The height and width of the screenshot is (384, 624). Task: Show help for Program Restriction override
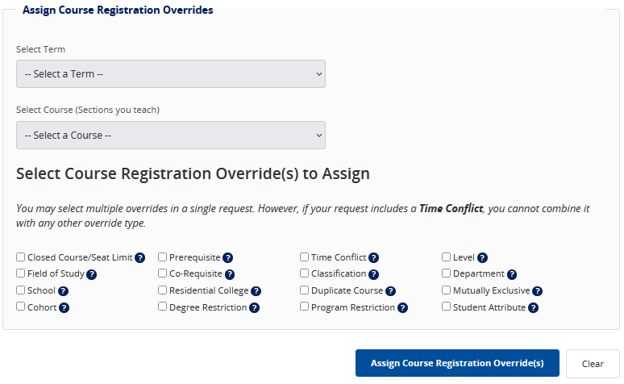tap(402, 308)
